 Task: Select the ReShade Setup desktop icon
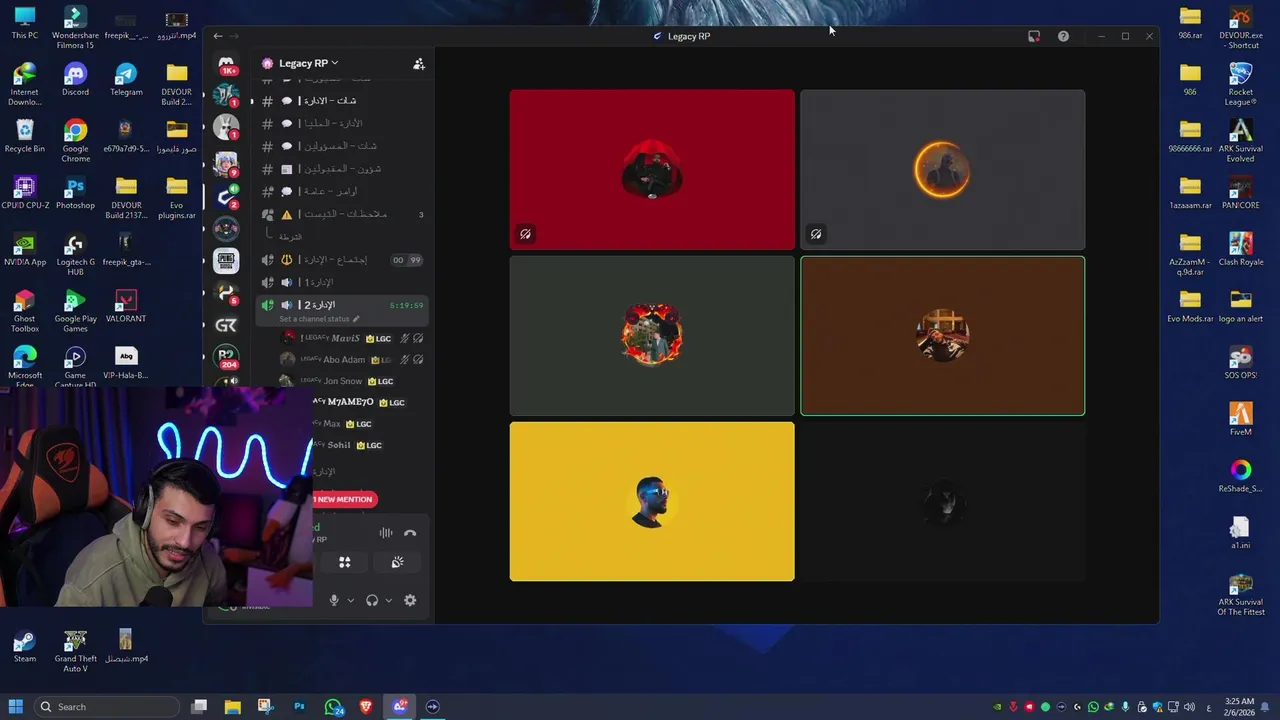tap(1241, 476)
